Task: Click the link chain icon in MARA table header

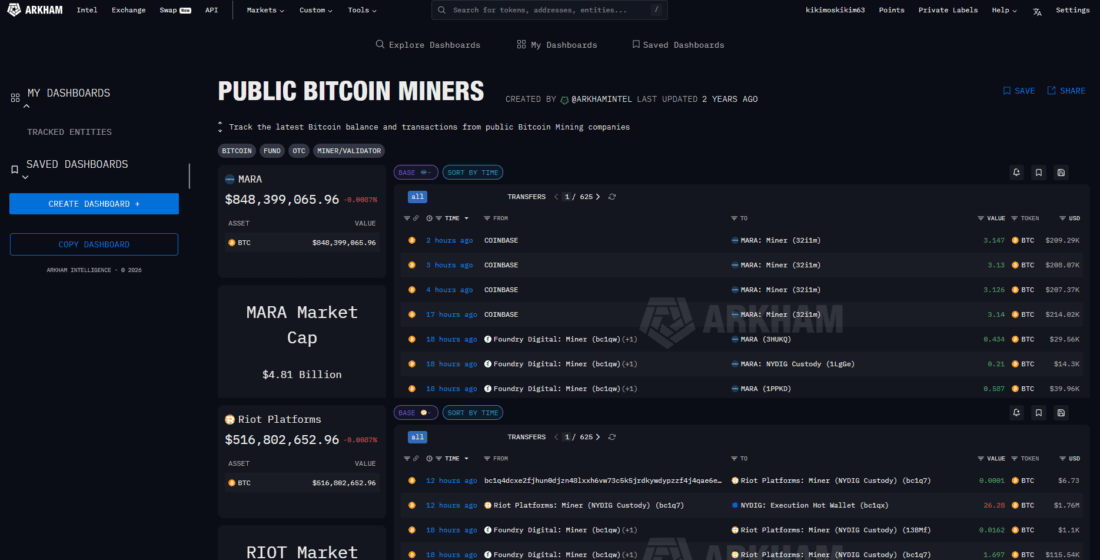Action: click(x=415, y=218)
